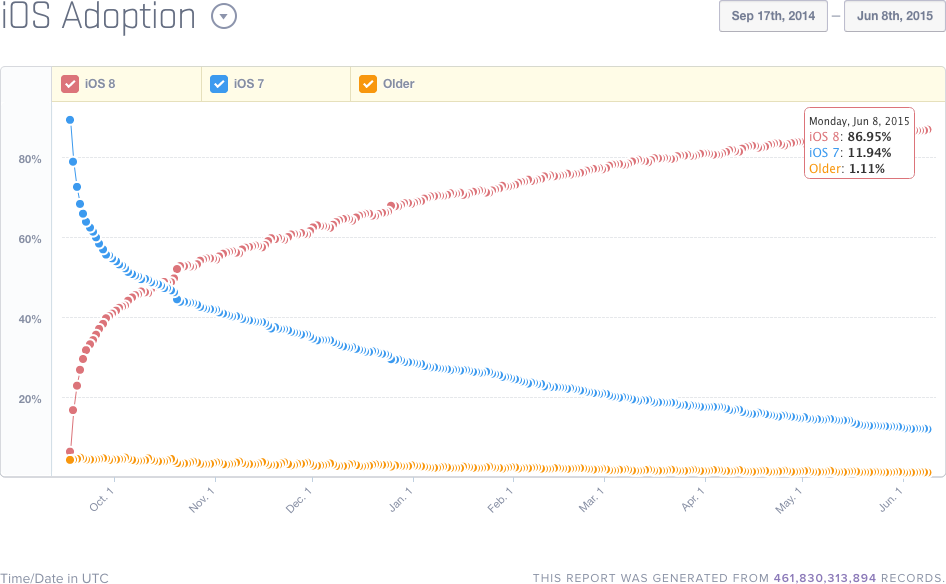This screenshot has width=946, height=584.
Task: Select the iOS 7 legend label
Action: pos(246,84)
